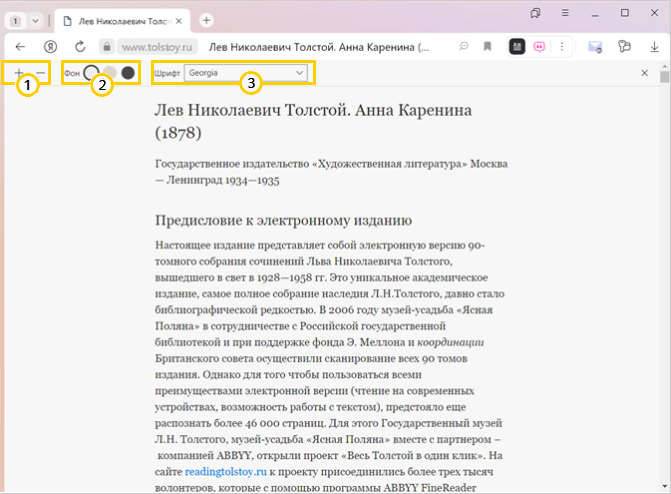671x494 pixels.
Task: Open a new tab
Action: click(x=206, y=20)
